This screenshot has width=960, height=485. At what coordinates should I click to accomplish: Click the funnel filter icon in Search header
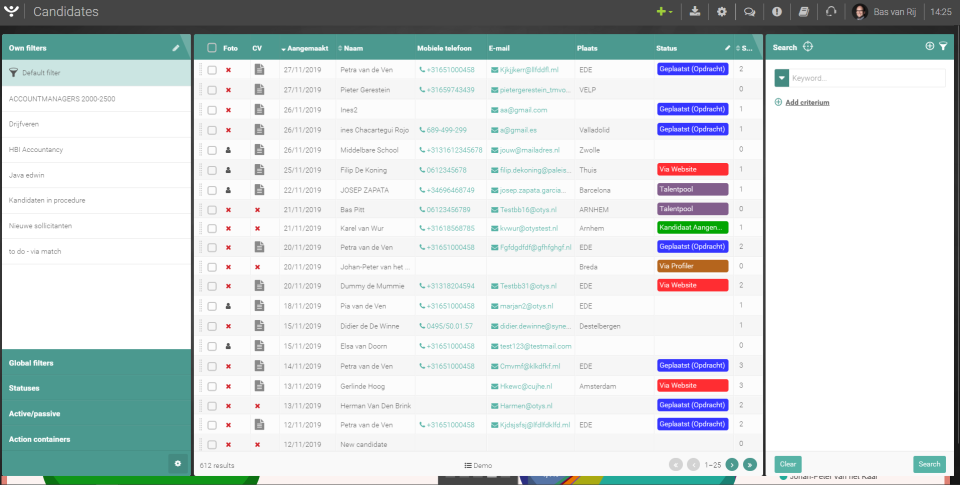click(943, 46)
